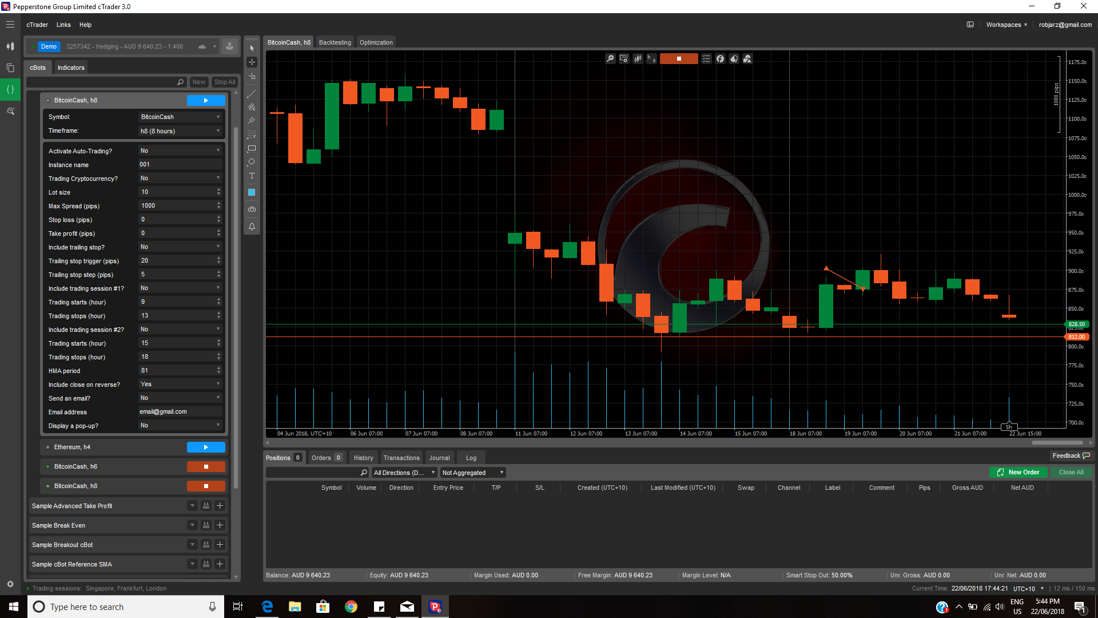Add instance to Sample Advanced Take Profit

pyautogui.click(x=220, y=506)
